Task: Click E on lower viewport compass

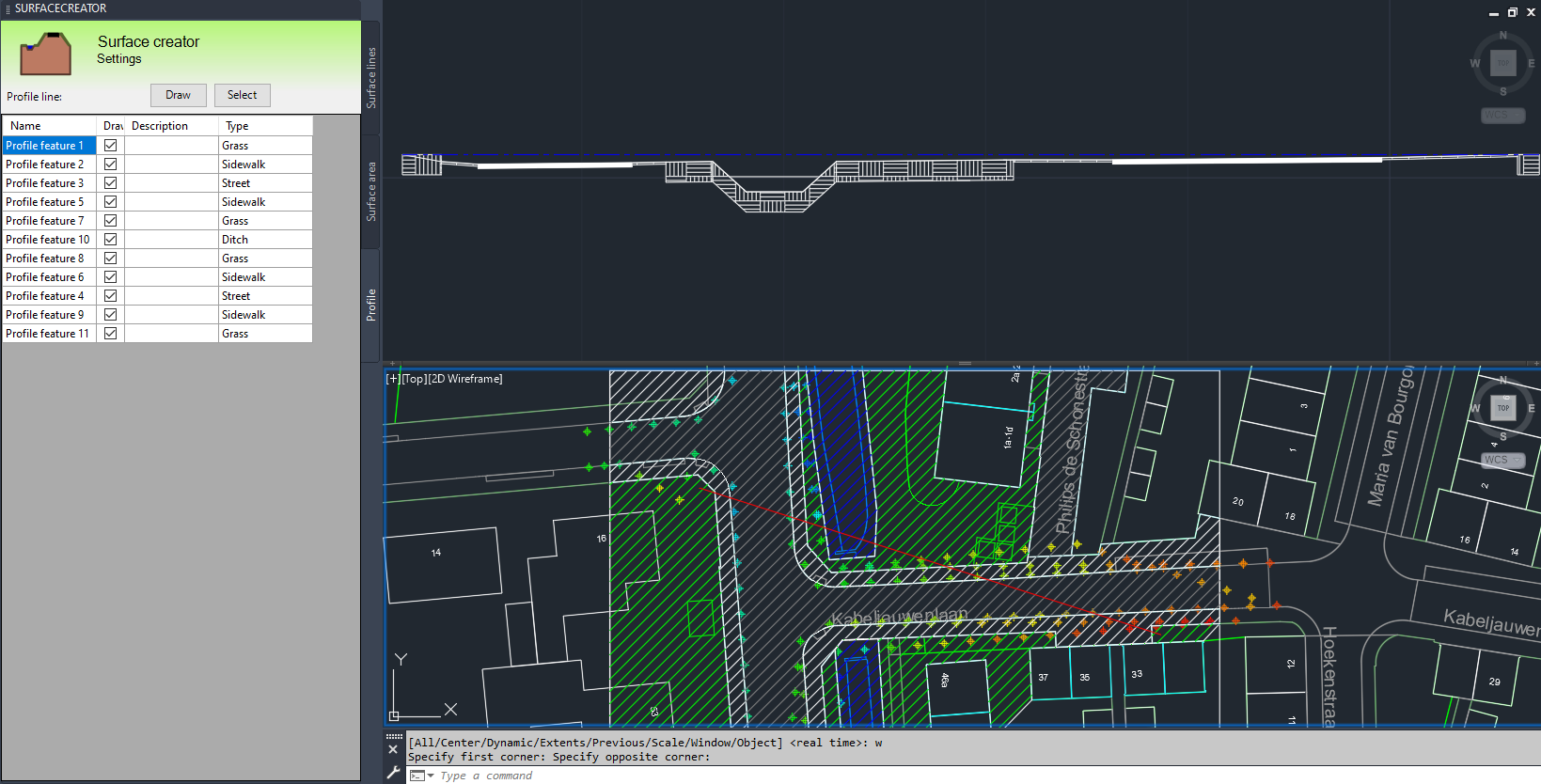Action: [x=1532, y=408]
